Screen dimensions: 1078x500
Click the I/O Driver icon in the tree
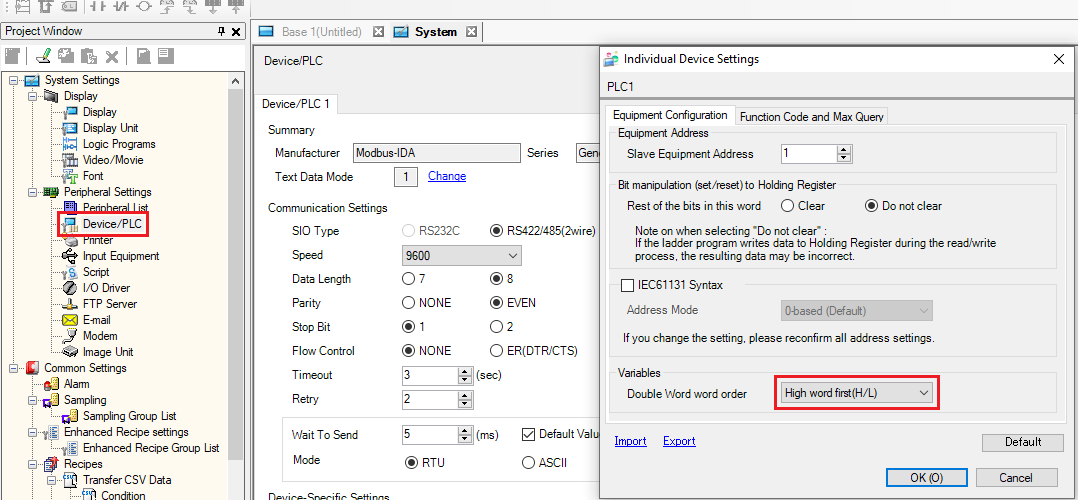coord(70,287)
